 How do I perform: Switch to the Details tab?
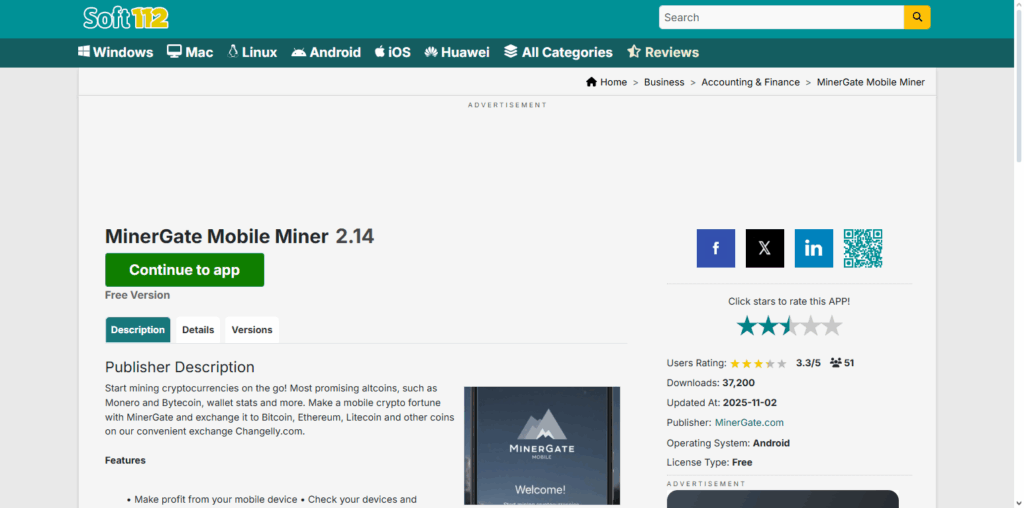198,330
